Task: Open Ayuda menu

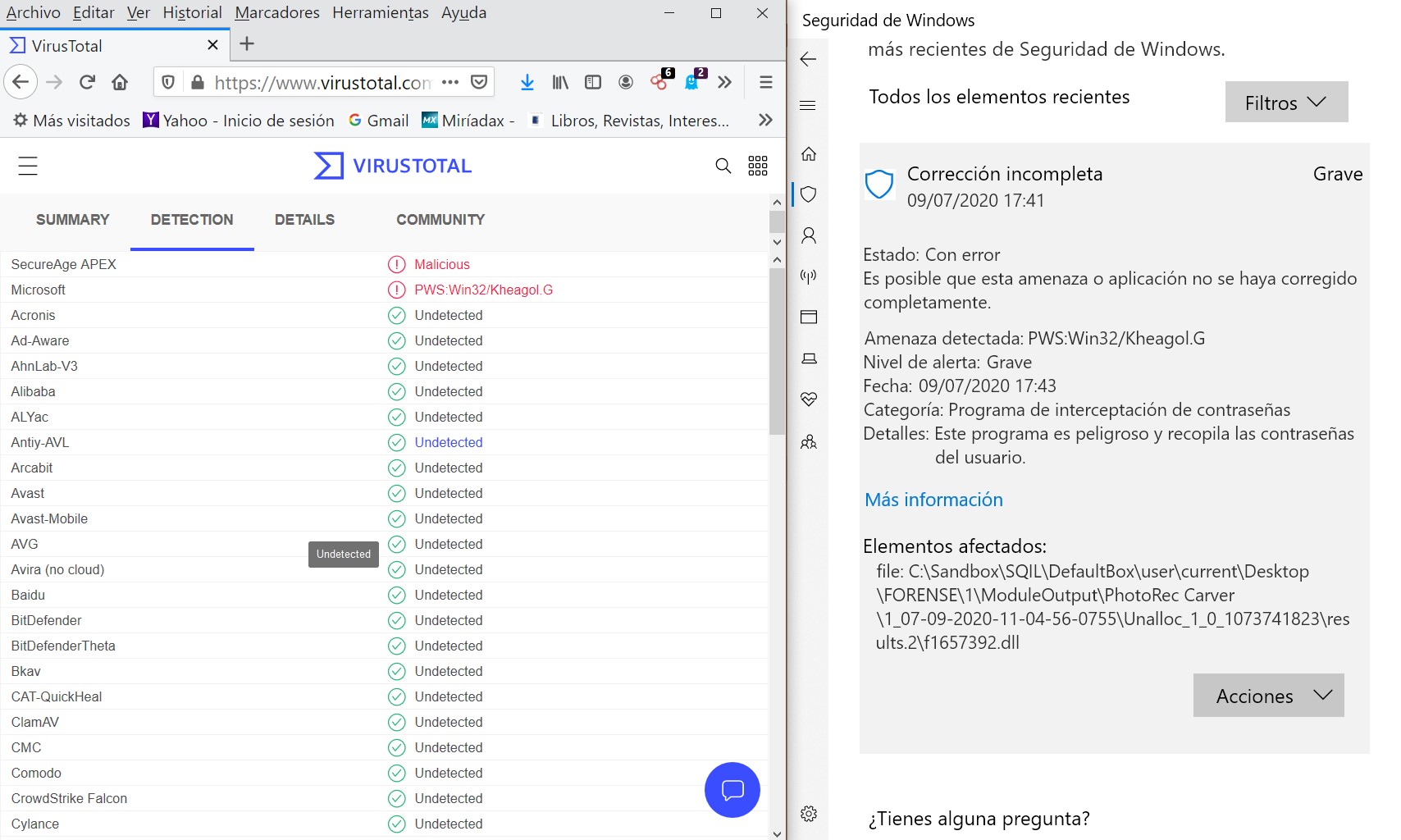Action: 463,12
